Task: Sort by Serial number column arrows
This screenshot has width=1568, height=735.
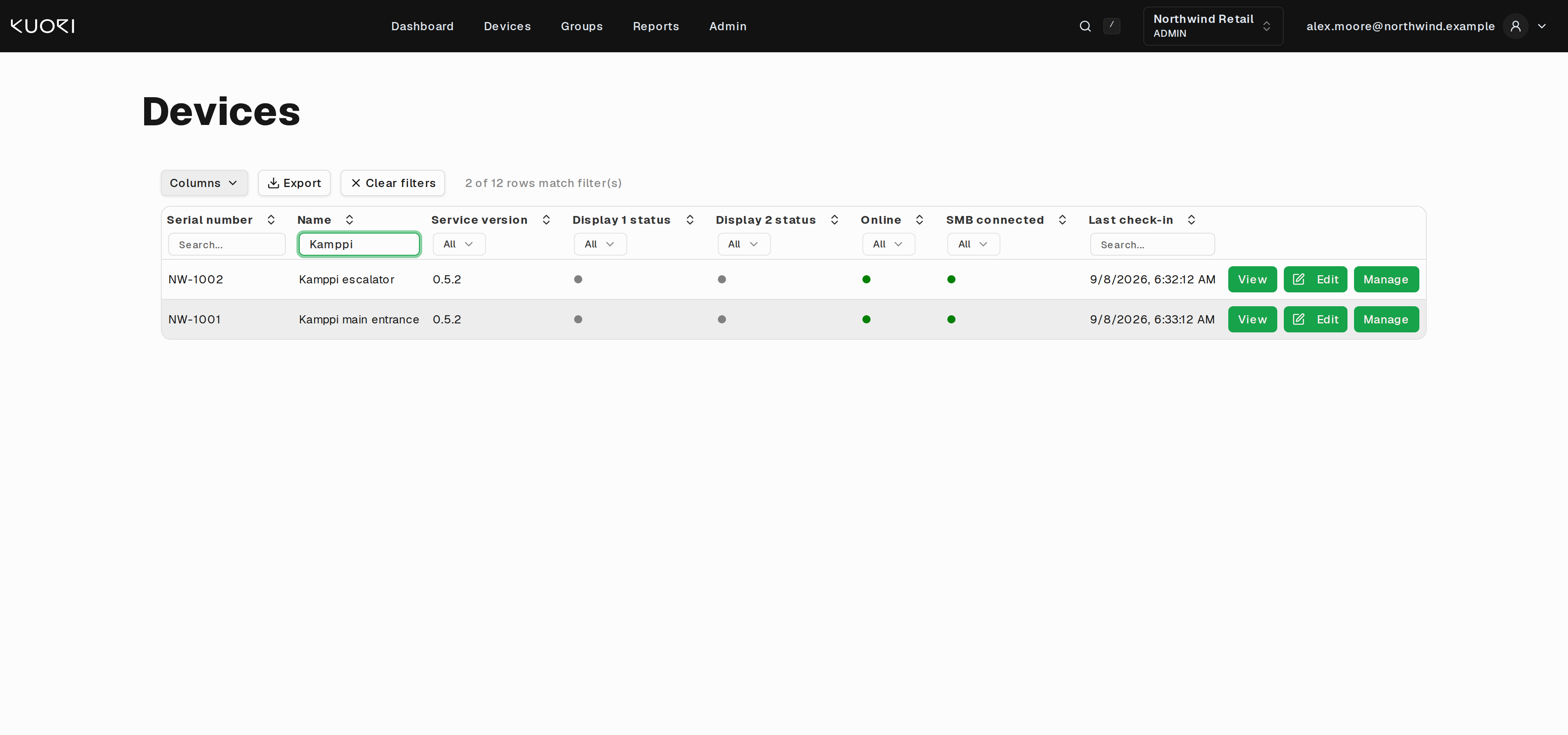Action: pos(271,220)
